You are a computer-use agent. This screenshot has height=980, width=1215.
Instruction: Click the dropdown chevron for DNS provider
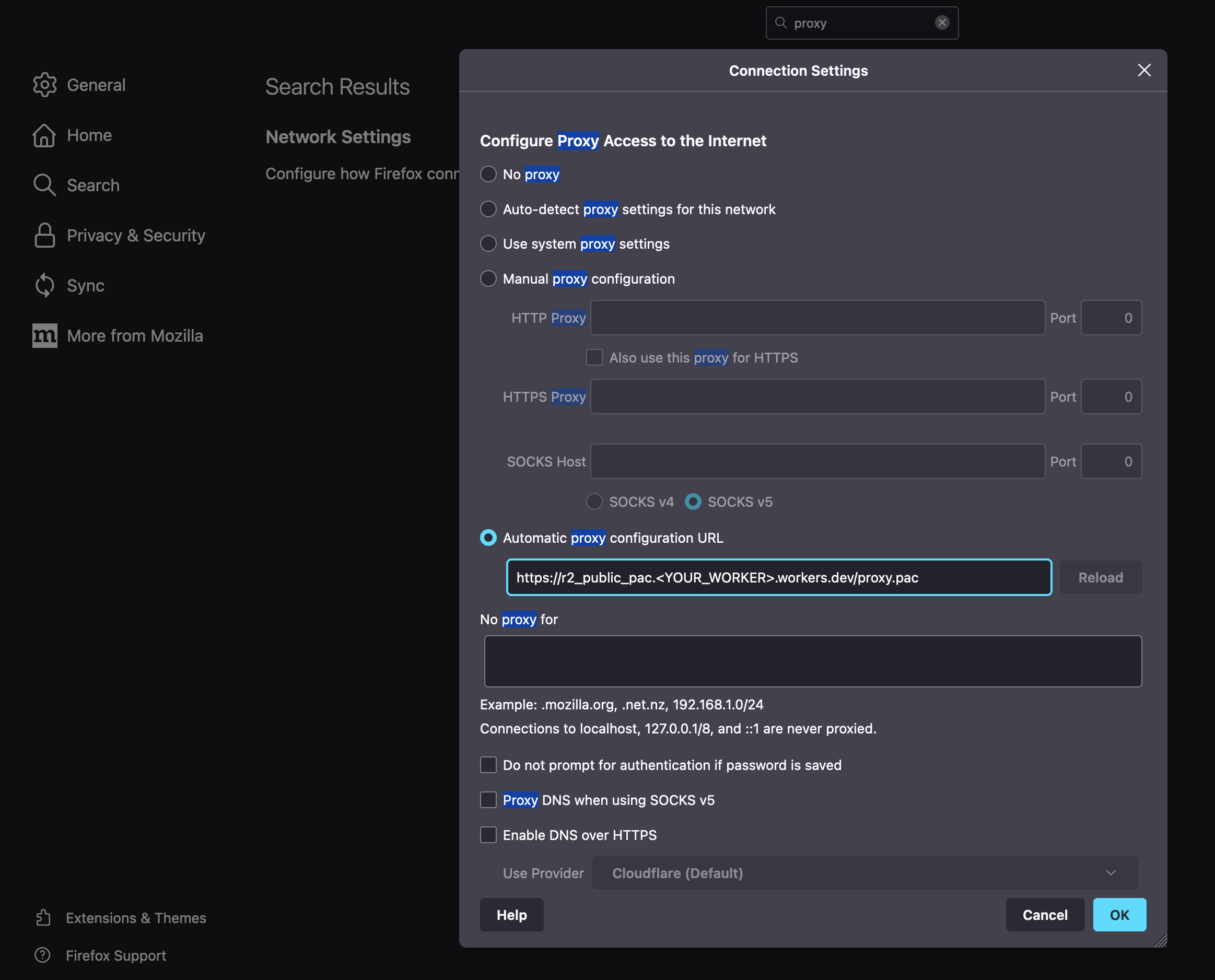[1111, 873]
